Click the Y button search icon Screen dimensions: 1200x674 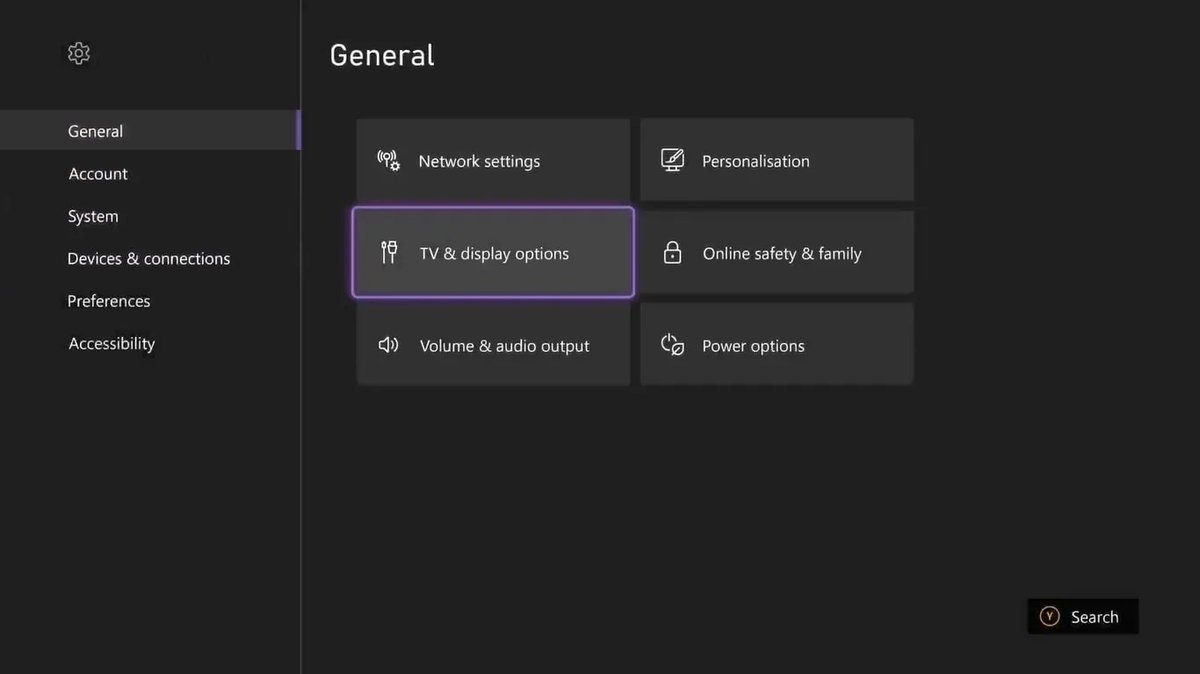1049,617
